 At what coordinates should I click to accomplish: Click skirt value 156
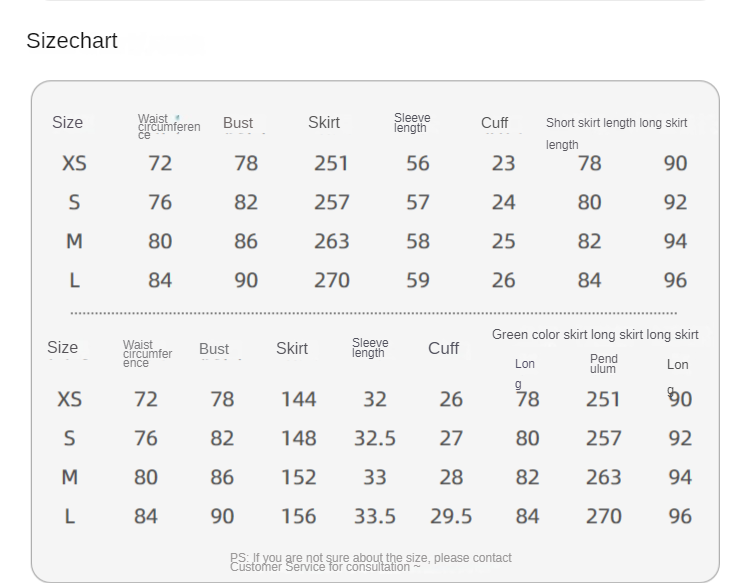coord(298,516)
